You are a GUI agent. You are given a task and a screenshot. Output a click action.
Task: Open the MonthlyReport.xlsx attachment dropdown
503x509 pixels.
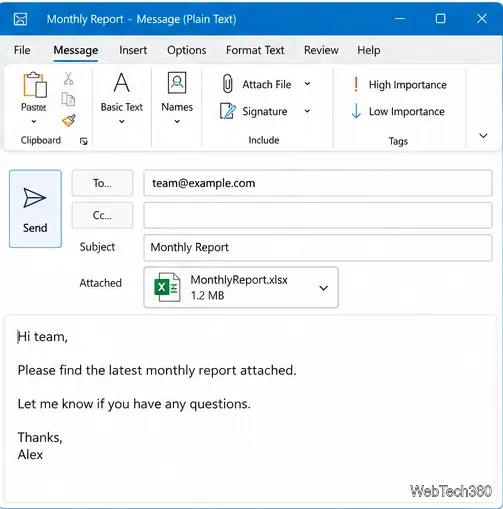coord(324,288)
